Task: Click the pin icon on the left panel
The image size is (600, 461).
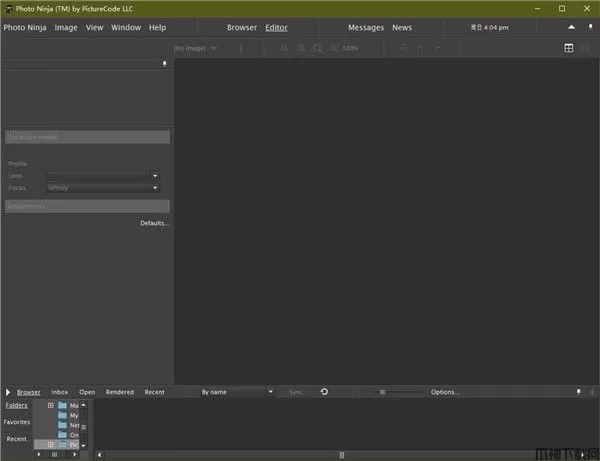Action: (165, 64)
